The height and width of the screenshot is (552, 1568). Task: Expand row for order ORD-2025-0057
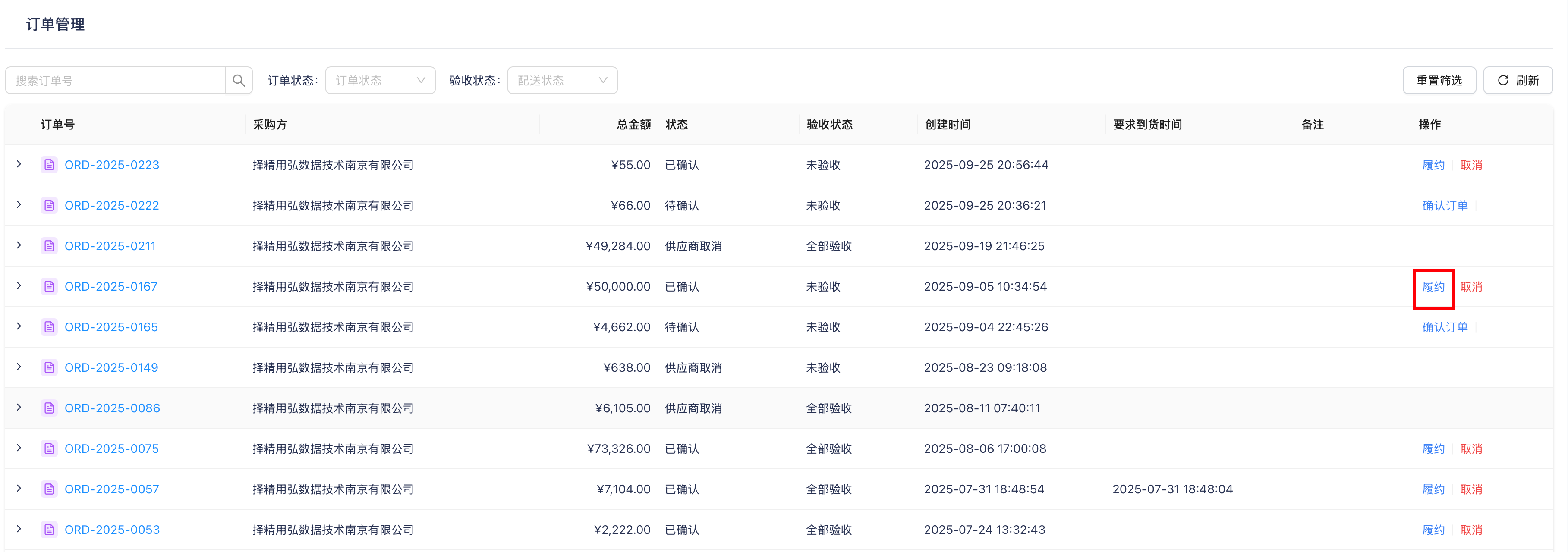(x=19, y=489)
